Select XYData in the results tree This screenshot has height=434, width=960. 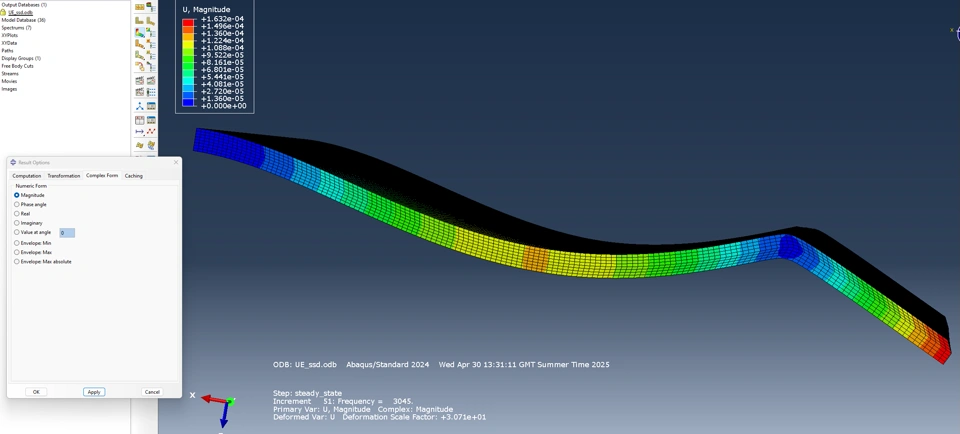[9, 43]
